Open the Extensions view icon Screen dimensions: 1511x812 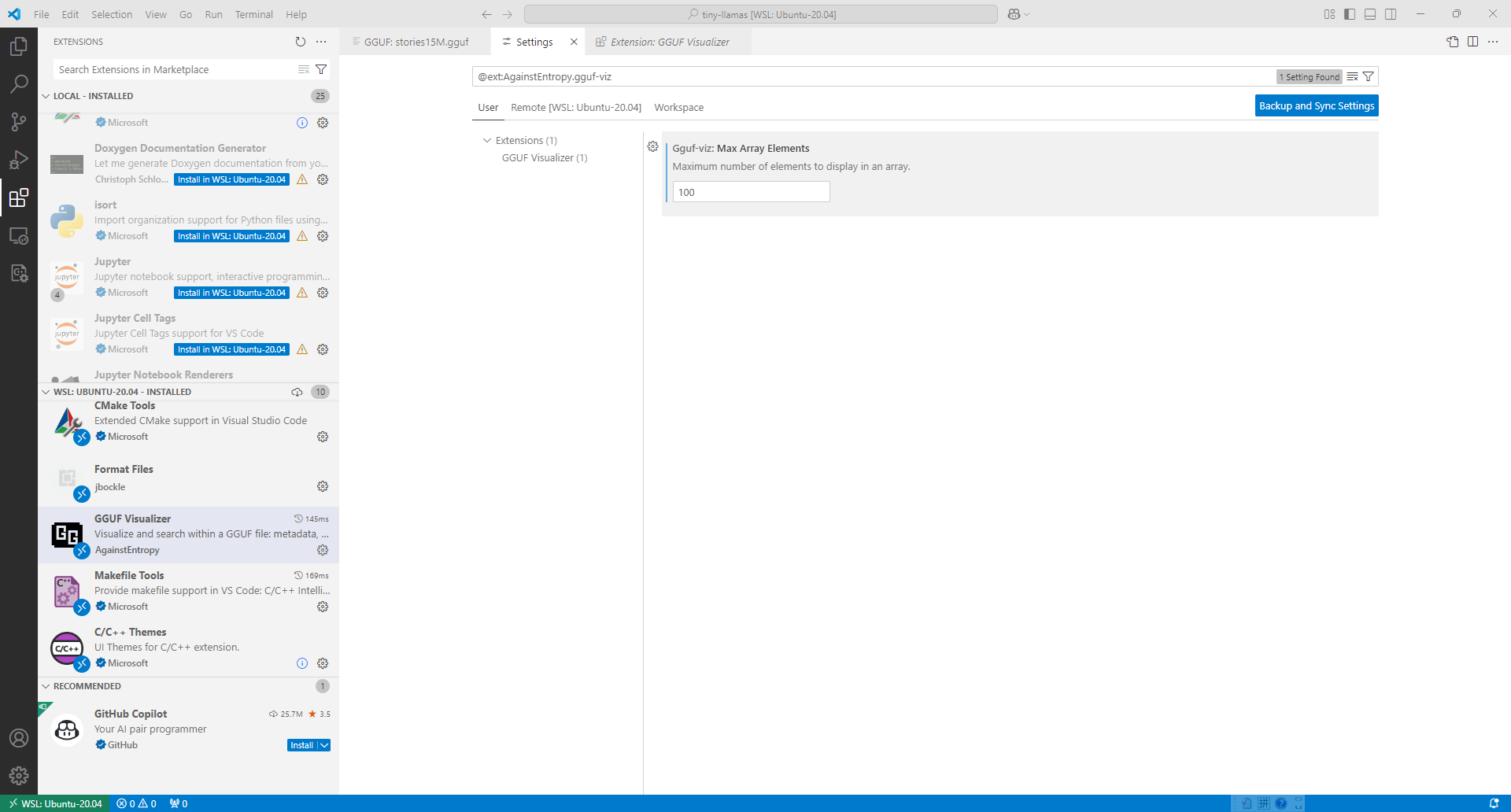(x=19, y=197)
